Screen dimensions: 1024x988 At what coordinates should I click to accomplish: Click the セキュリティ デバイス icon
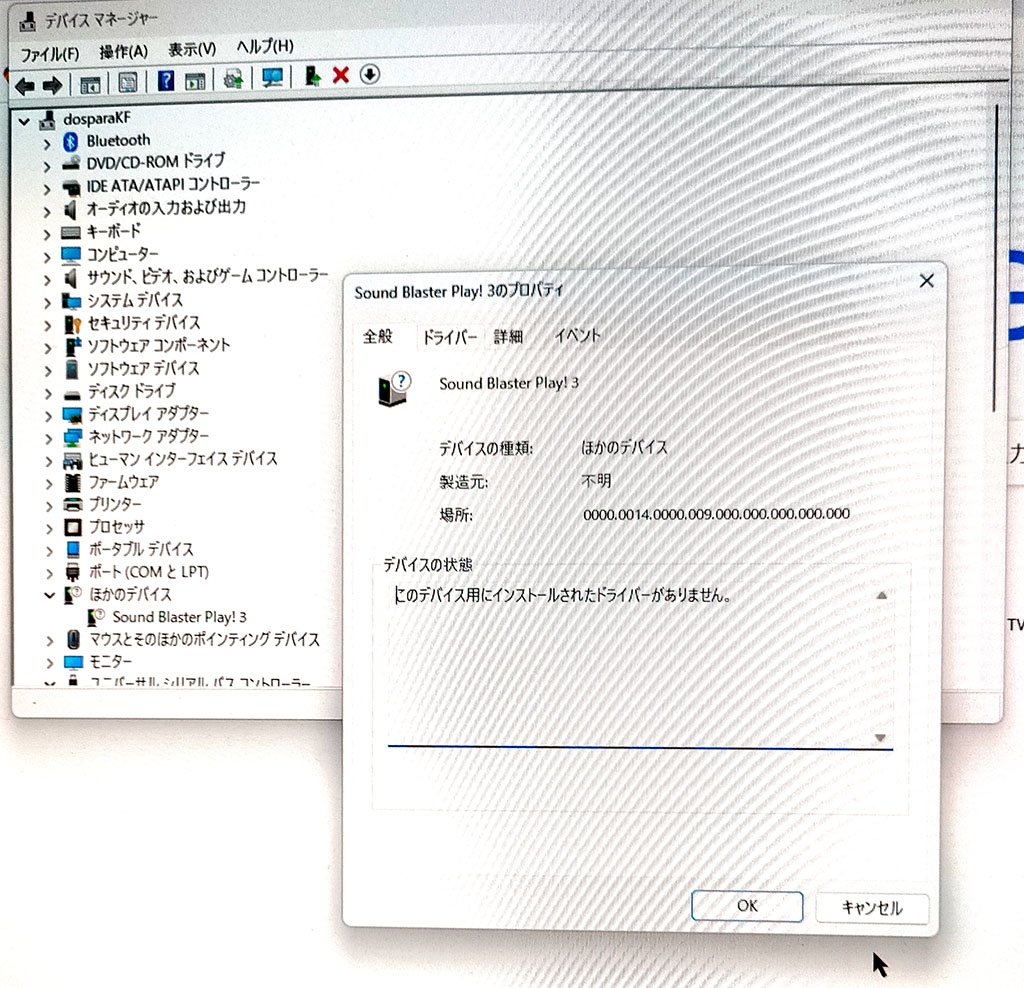point(72,324)
